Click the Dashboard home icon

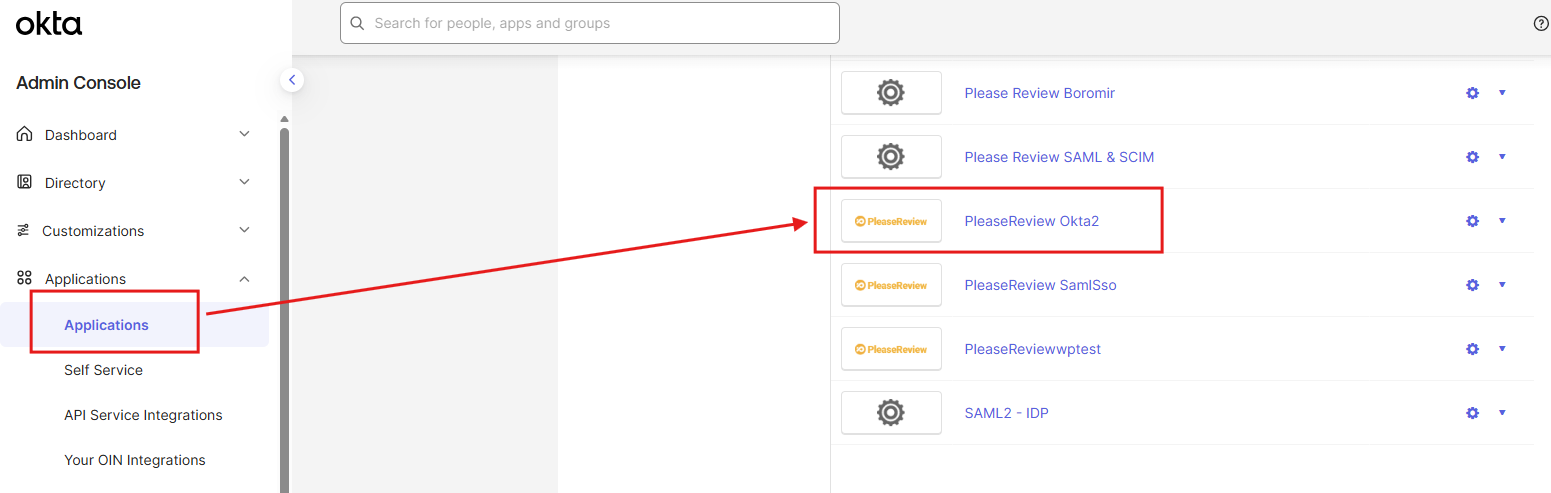(25, 134)
